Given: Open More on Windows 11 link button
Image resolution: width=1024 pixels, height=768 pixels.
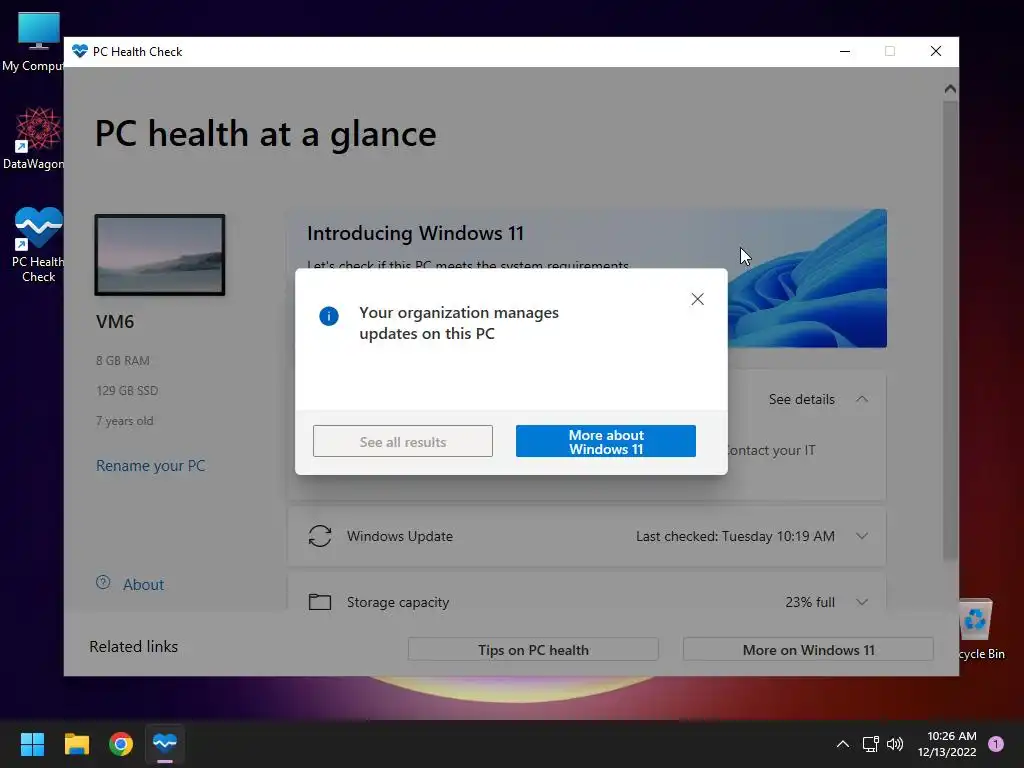Looking at the screenshot, I should [808, 650].
